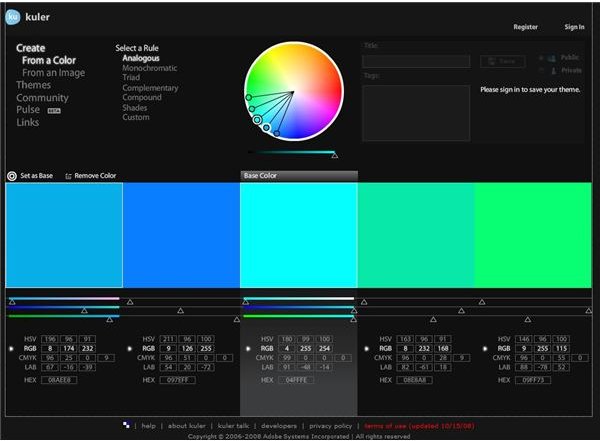This screenshot has height=441, width=600.
Task: Select the green marker at the wheel's left edge
Action: 249,98
